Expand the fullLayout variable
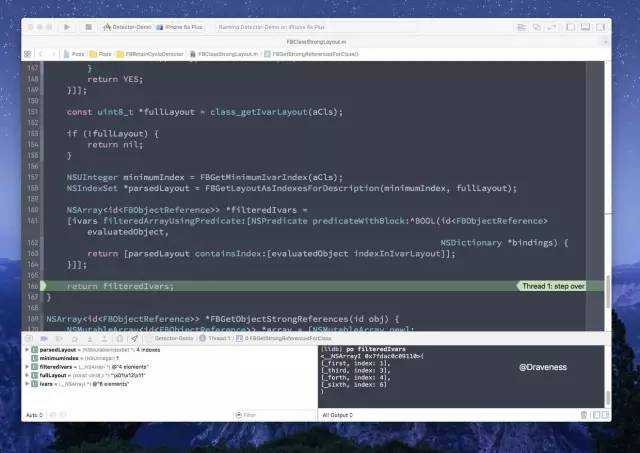This screenshot has height=453, width=640. click(27, 375)
